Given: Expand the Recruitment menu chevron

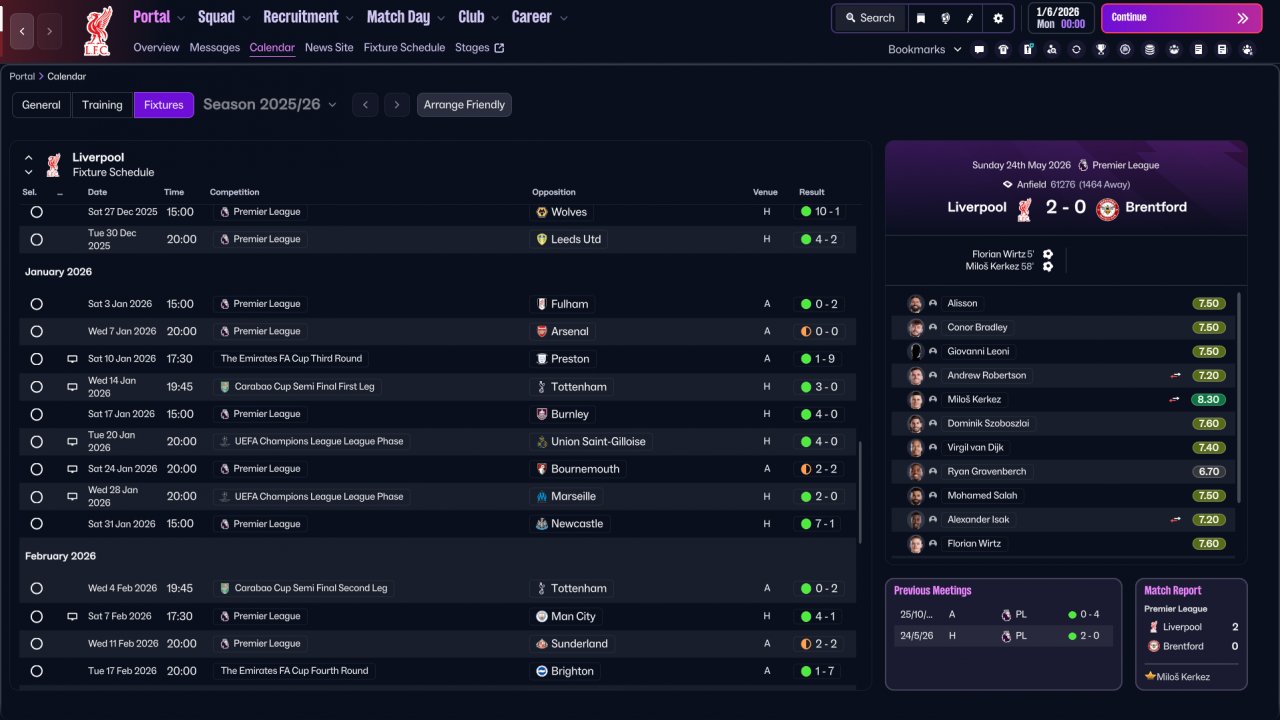Looking at the screenshot, I should [350, 18].
